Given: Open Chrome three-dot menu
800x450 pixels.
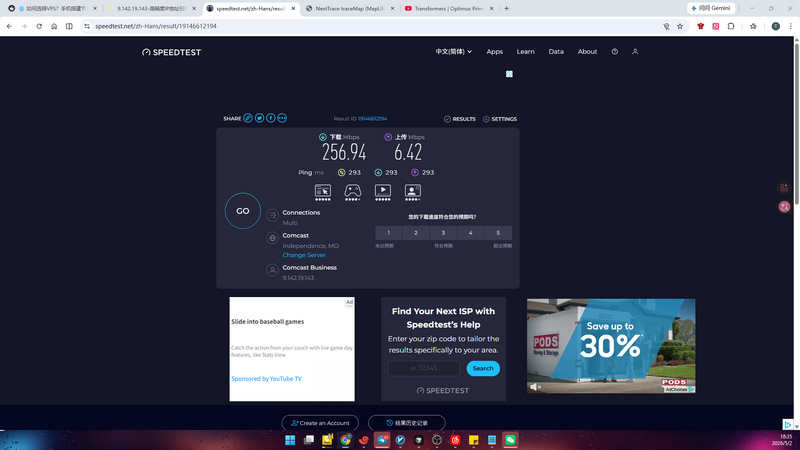Looking at the screenshot, I should [791, 26].
